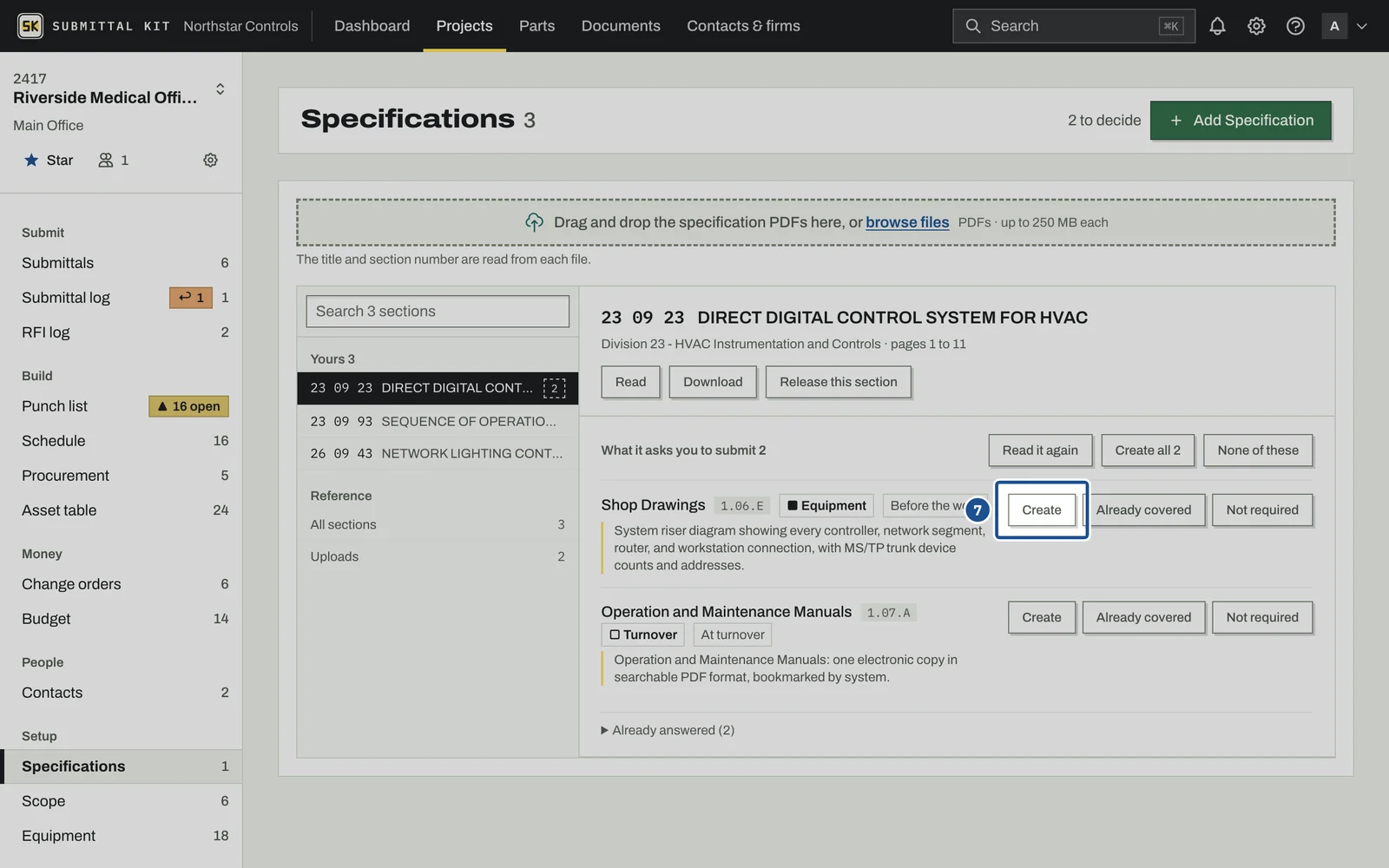Open the notifications bell
This screenshot has width=1389, height=868.
click(x=1217, y=26)
